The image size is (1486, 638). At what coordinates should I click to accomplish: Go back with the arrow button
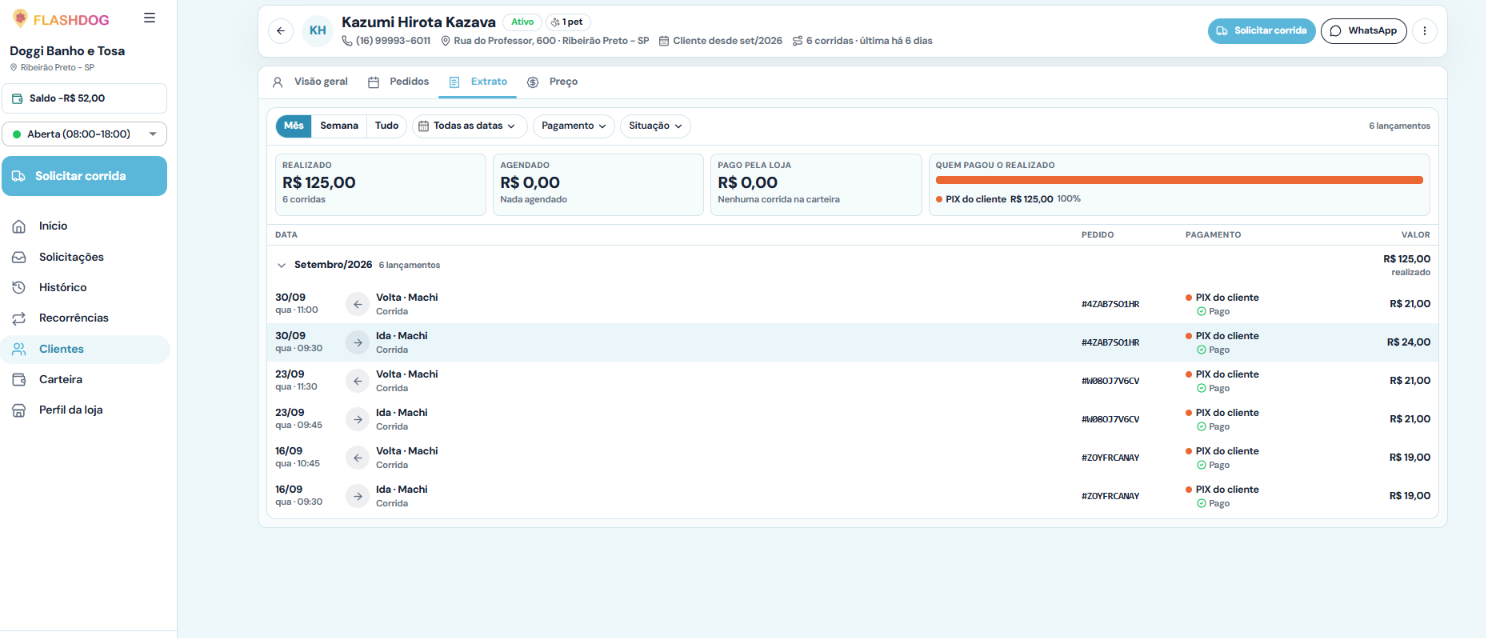[x=281, y=31]
